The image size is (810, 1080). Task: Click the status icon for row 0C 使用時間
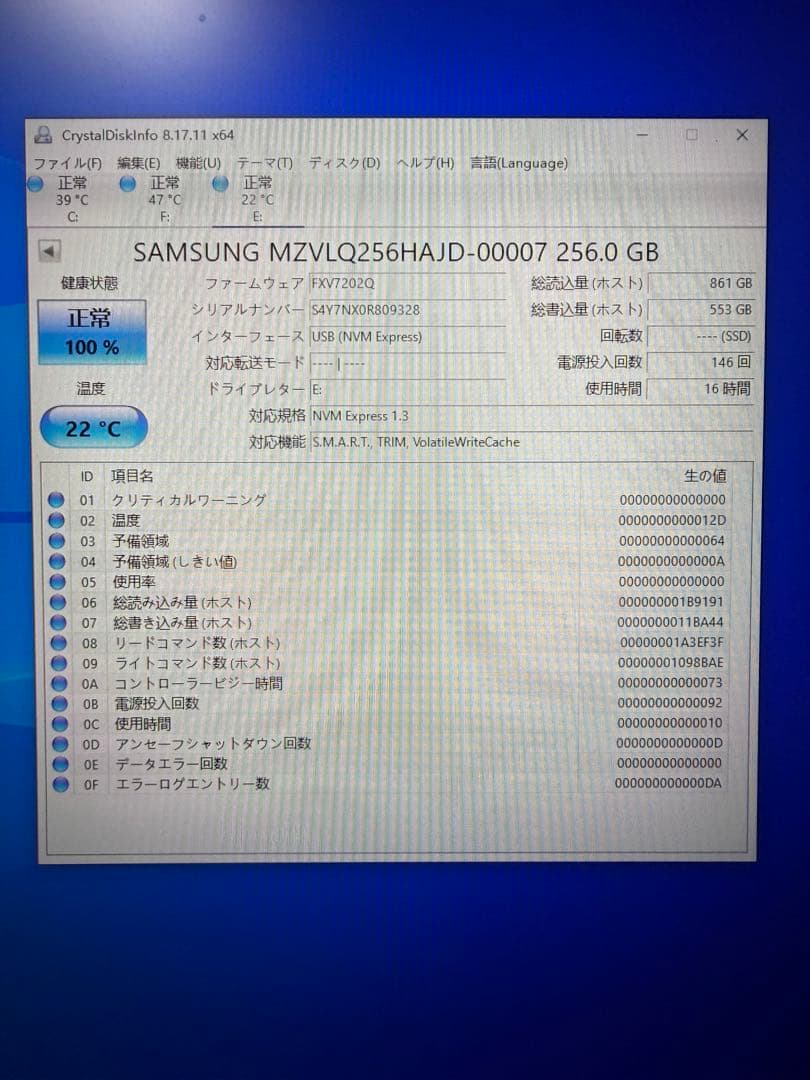pos(60,724)
